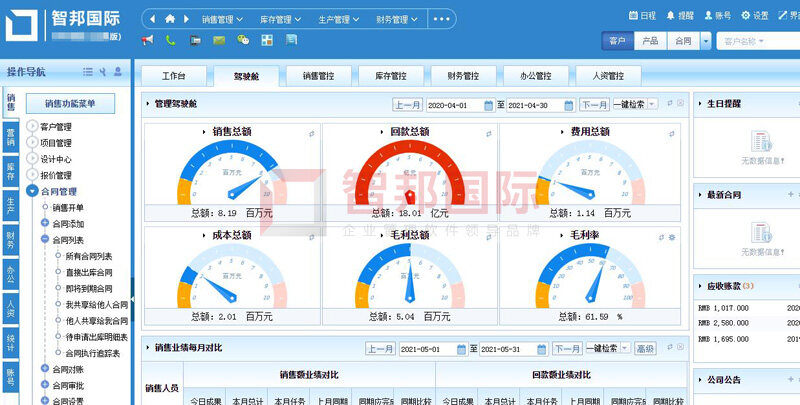Open the megaphone announcement icon
Viewport: 800px width, 405px height.
[148, 41]
